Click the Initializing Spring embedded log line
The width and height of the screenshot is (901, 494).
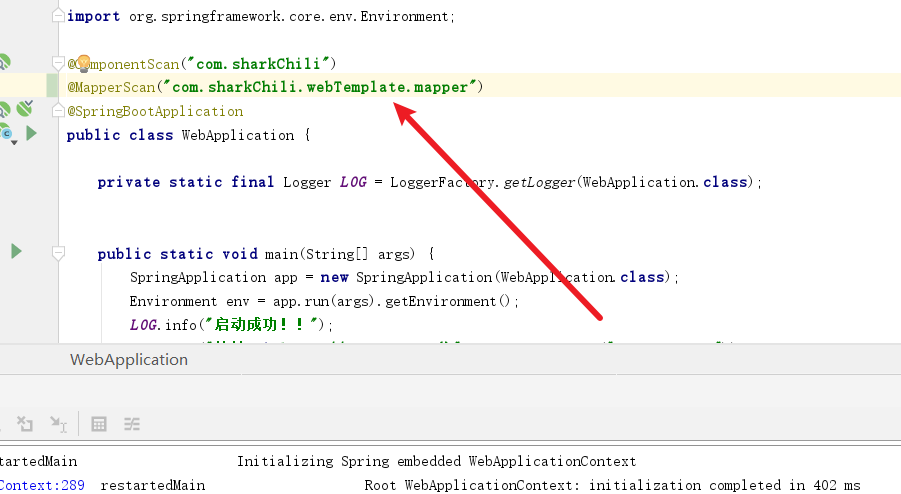(436, 461)
